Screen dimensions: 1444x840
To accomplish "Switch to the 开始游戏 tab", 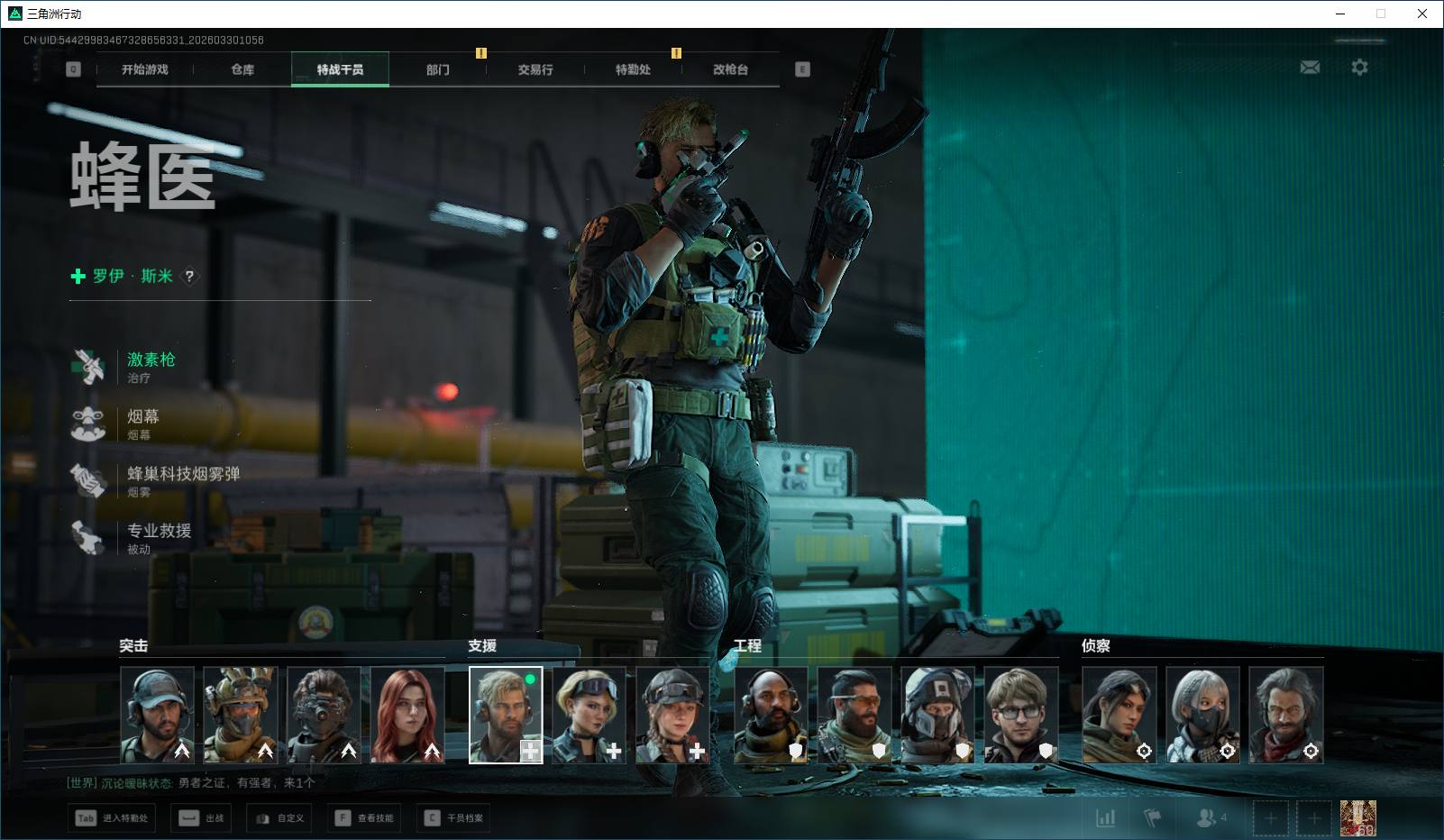I will tap(145, 69).
